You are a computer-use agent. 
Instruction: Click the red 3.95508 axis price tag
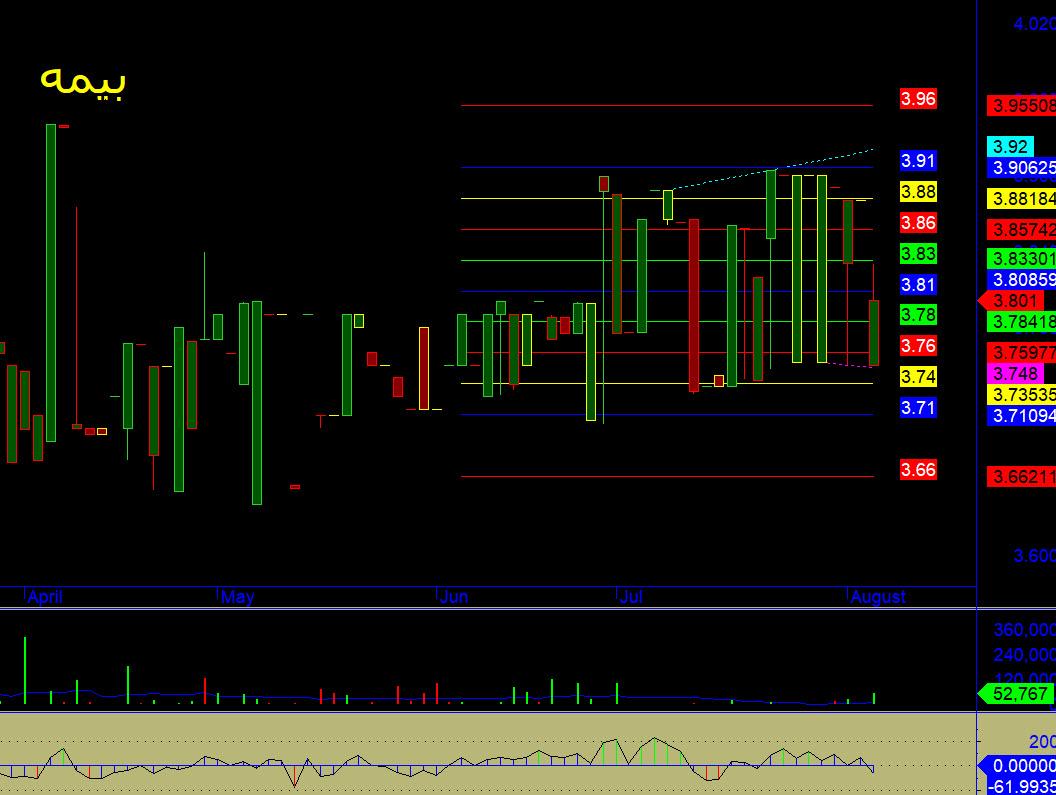(x=1022, y=106)
